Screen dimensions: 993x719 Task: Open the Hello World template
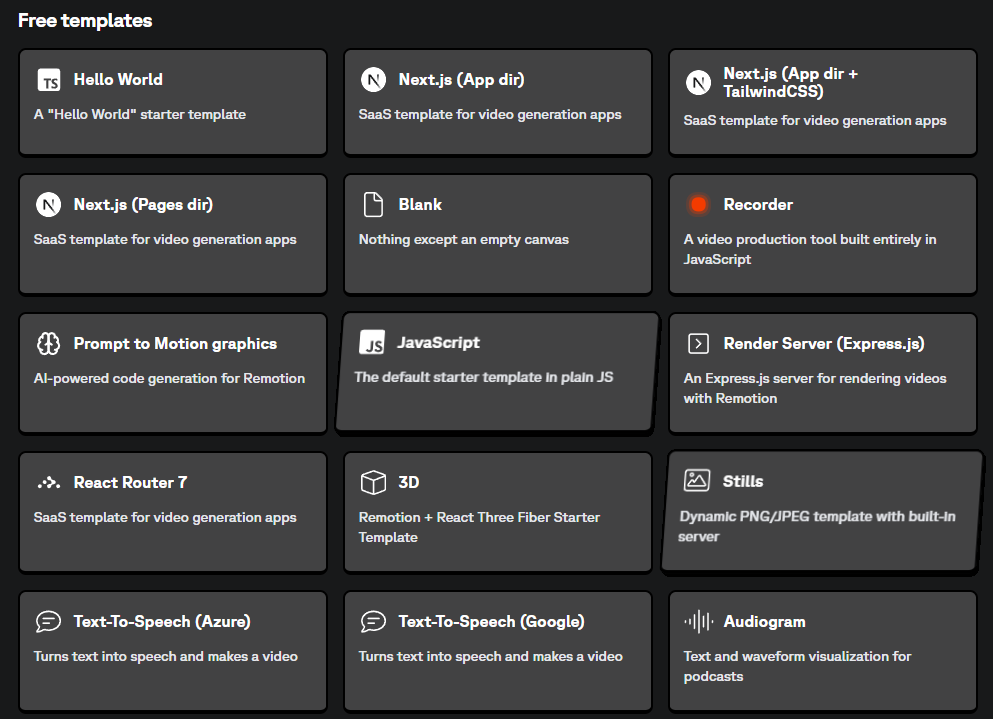click(173, 102)
